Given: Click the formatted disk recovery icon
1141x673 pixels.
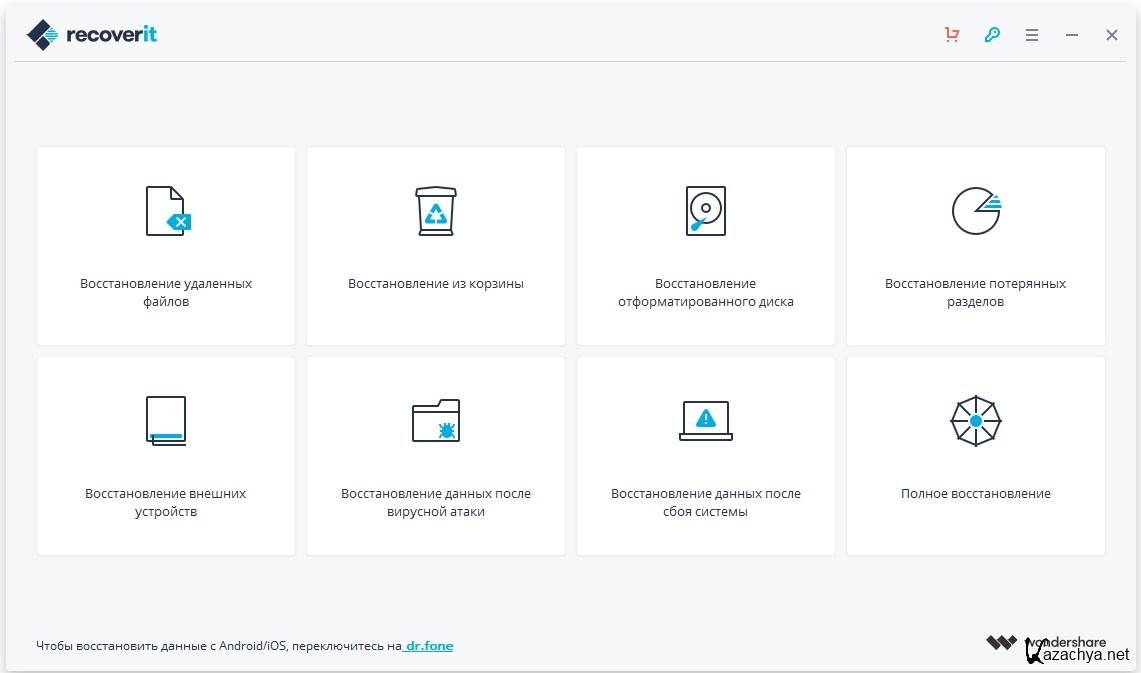Looking at the screenshot, I should [706, 210].
